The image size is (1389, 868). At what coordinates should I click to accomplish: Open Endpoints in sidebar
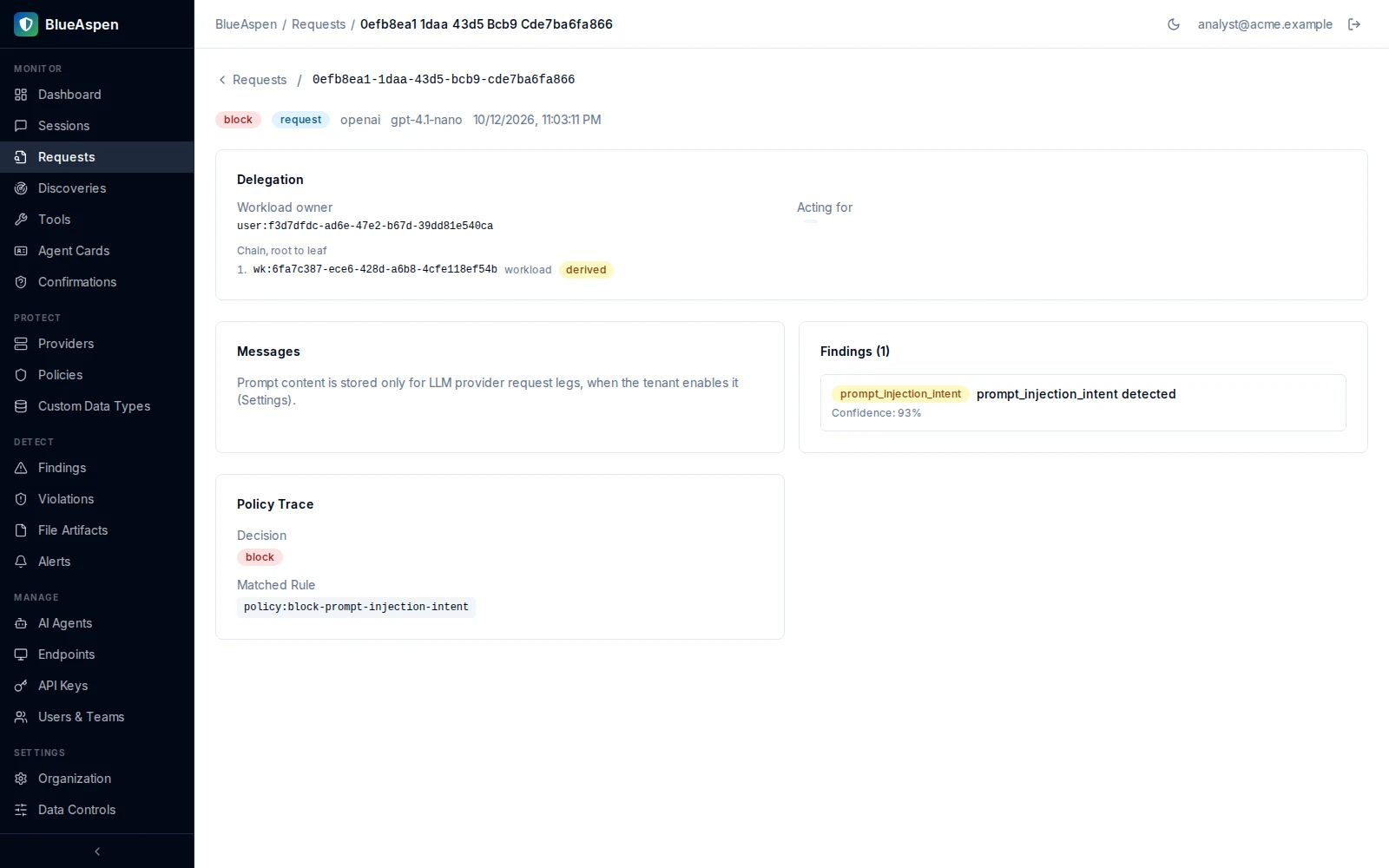[x=97, y=654]
